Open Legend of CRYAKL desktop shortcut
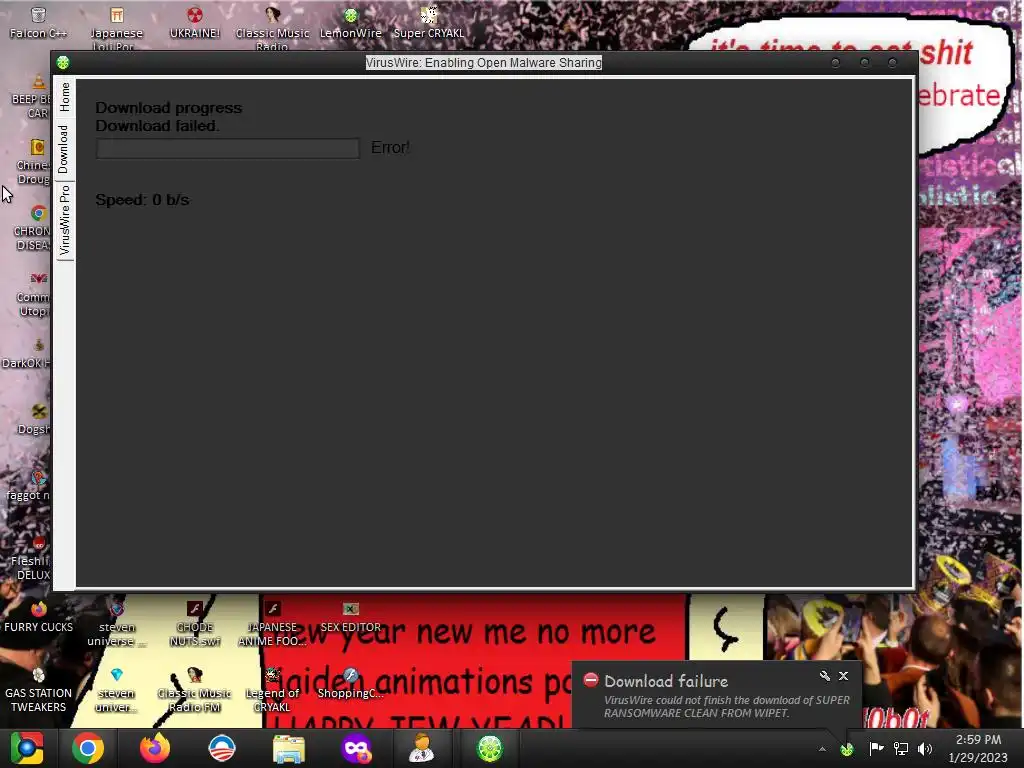This screenshot has height=768, width=1024. tap(272, 690)
